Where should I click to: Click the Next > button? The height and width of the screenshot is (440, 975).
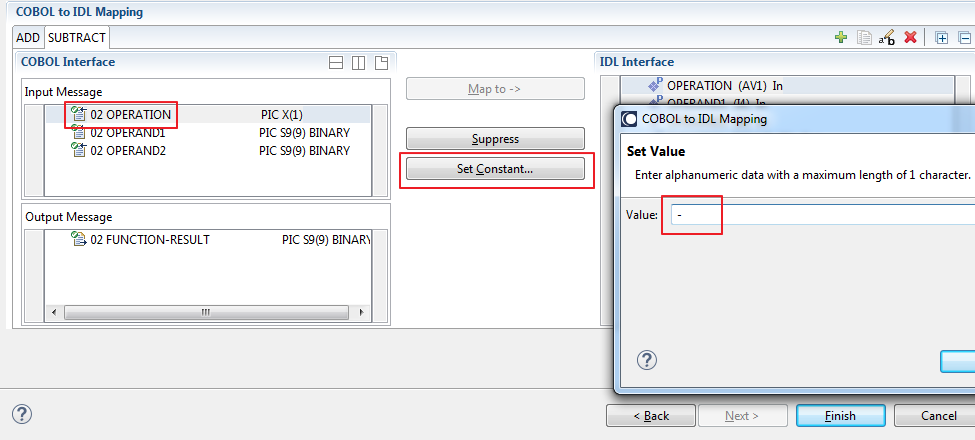click(742, 416)
